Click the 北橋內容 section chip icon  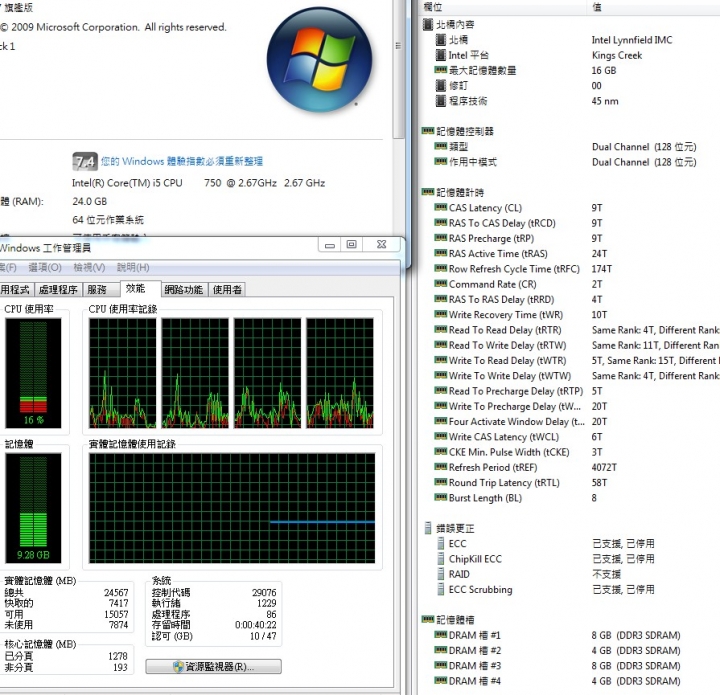click(x=428, y=24)
